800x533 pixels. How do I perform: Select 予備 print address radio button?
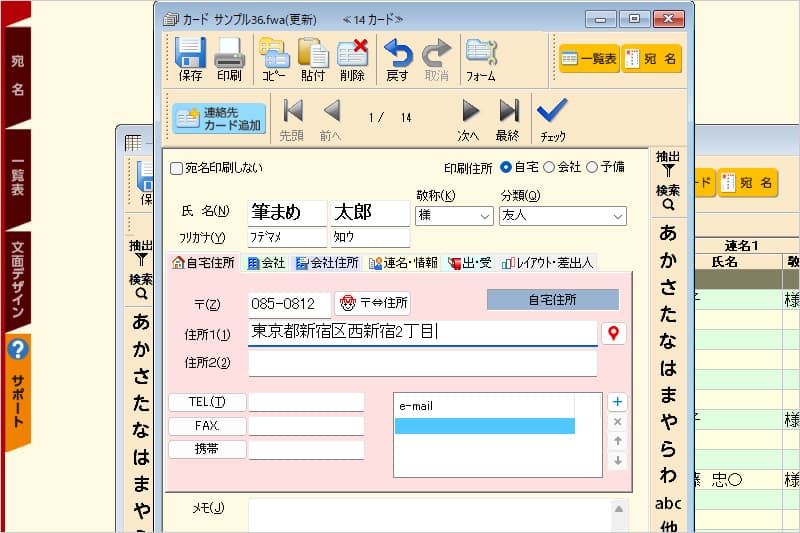[592, 167]
